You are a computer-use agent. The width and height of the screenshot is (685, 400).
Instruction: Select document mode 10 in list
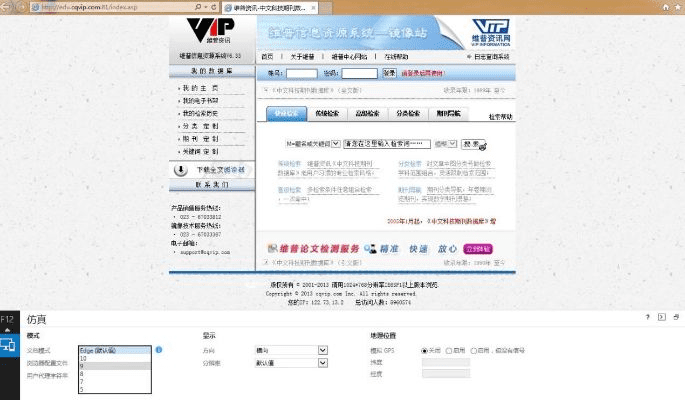tap(115, 358)
